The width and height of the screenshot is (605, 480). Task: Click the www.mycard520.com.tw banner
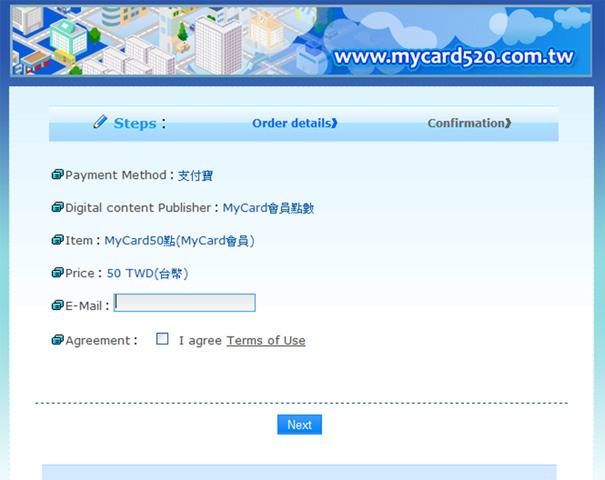point(301,41)
